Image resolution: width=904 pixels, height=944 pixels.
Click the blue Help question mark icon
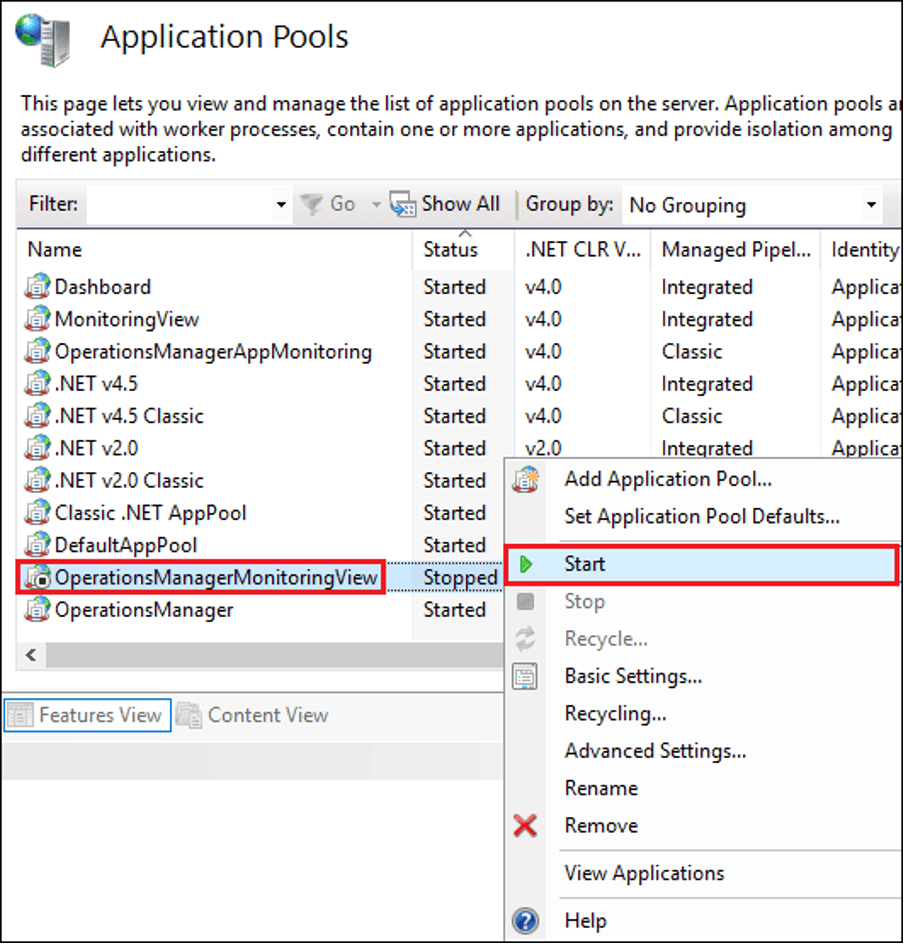[x=525, y=921]
